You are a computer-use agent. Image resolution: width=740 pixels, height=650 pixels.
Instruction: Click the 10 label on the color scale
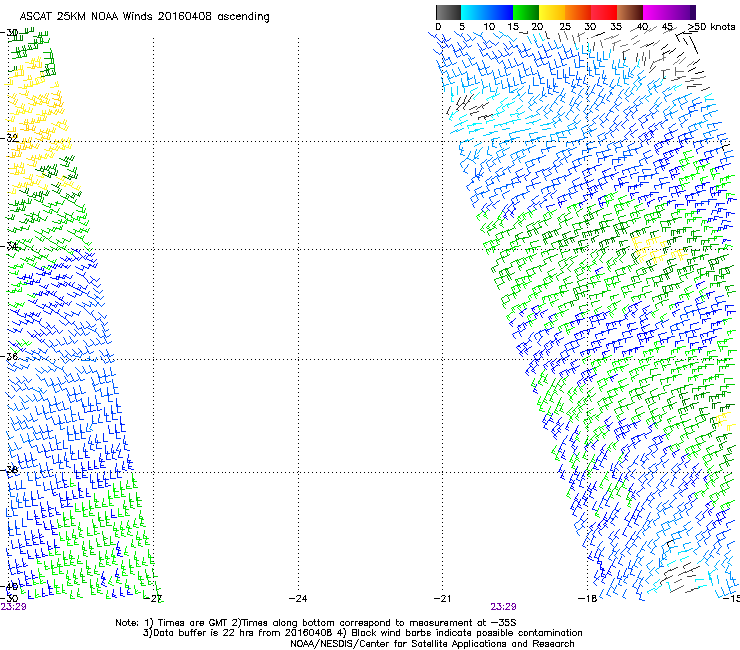point(489,27)
